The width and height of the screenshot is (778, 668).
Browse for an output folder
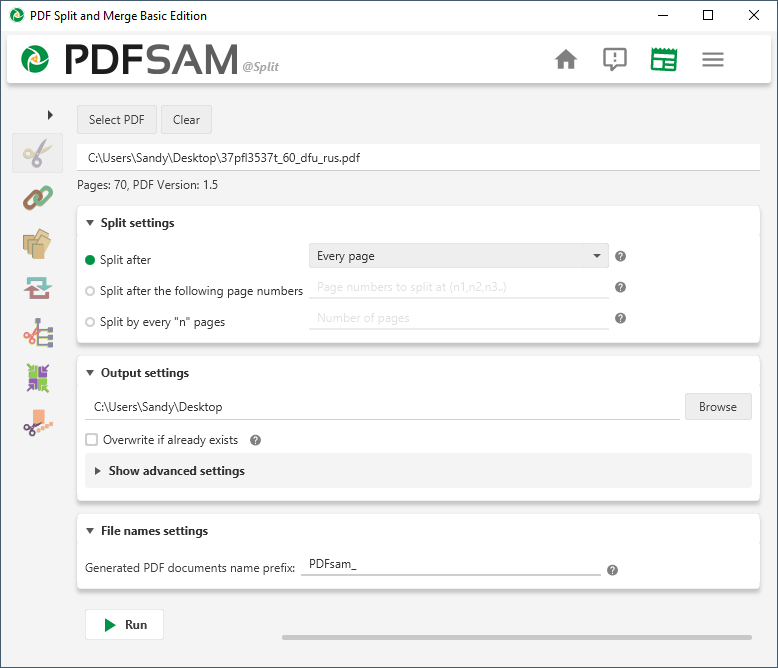(x=717, y=406)
